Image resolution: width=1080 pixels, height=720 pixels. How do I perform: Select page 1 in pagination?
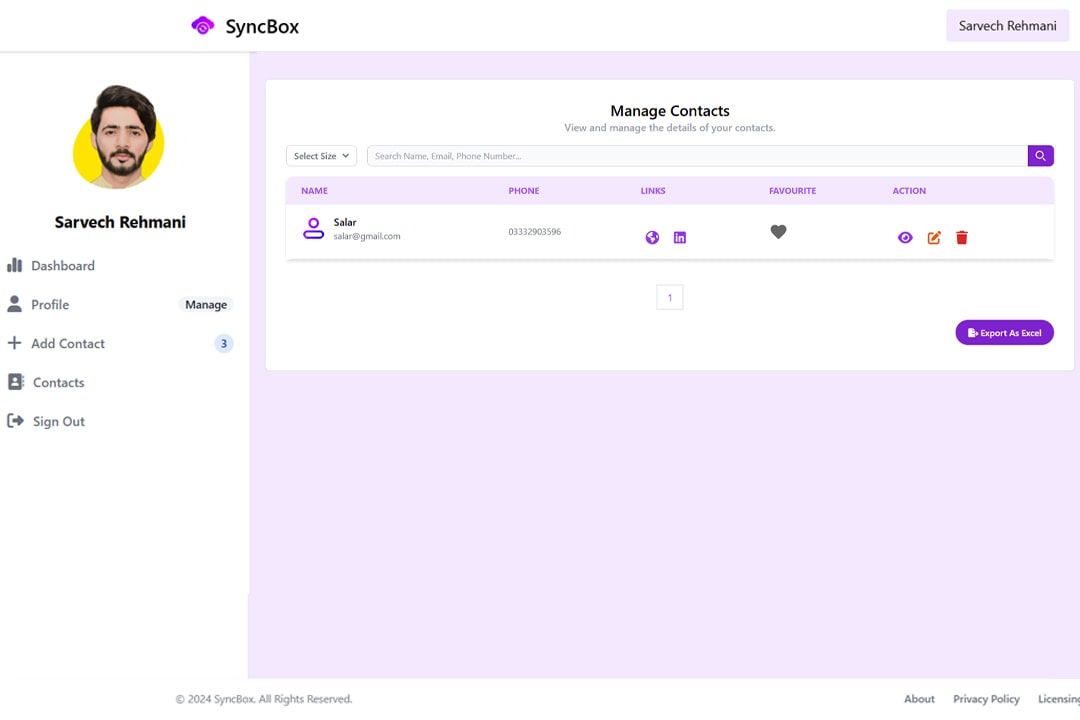[x=669, y=296]
